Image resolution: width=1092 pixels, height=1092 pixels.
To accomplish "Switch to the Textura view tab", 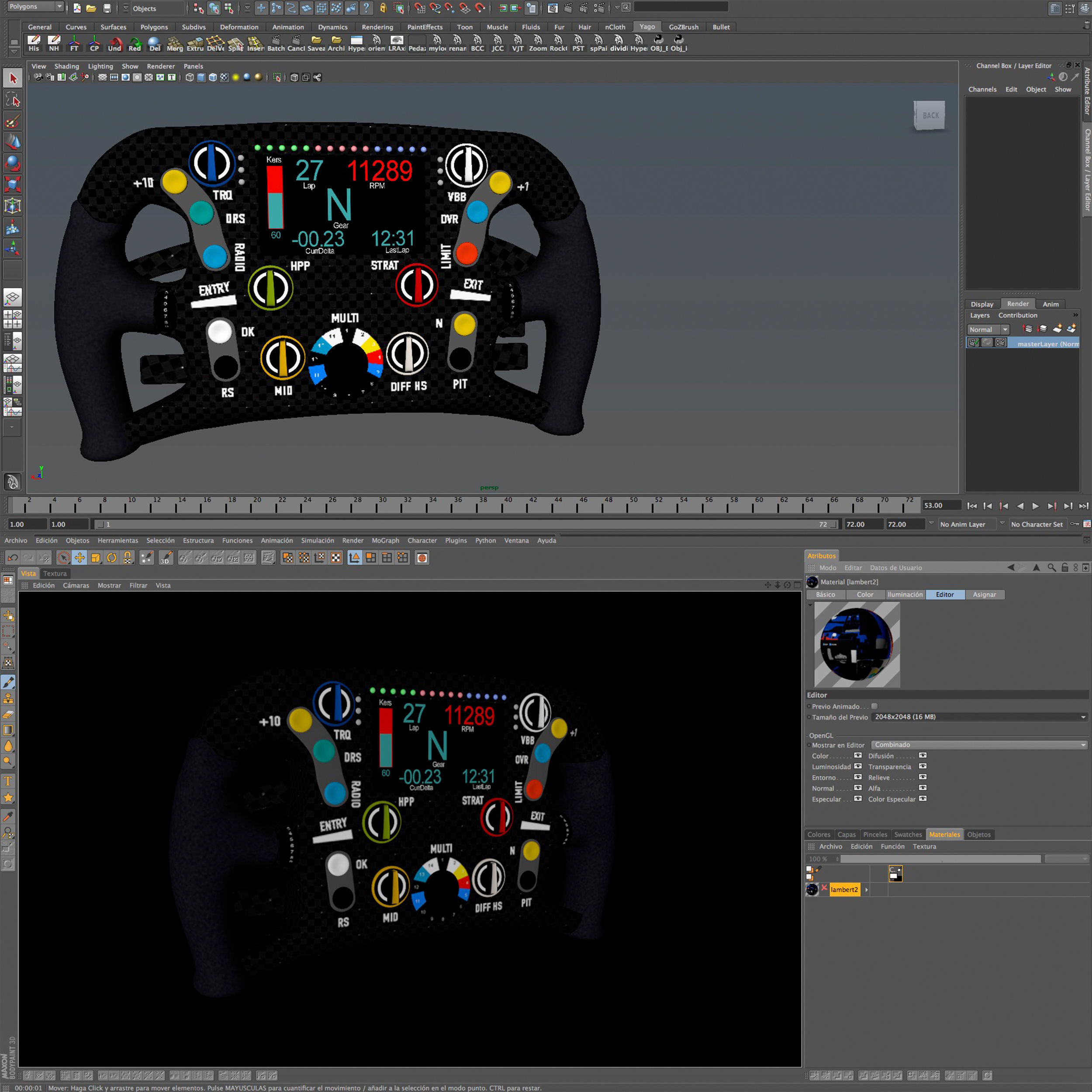I will click(55, 573).
